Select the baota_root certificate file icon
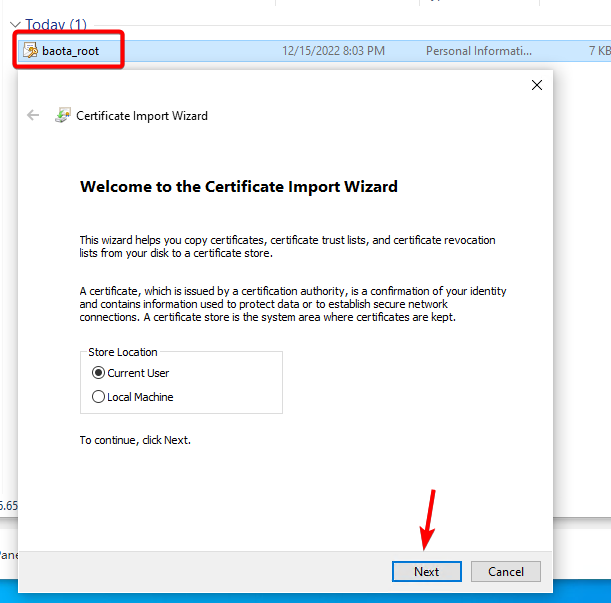The height and width of the screenshot is (603, 611). pyautogui.click(x=30, y=51)
